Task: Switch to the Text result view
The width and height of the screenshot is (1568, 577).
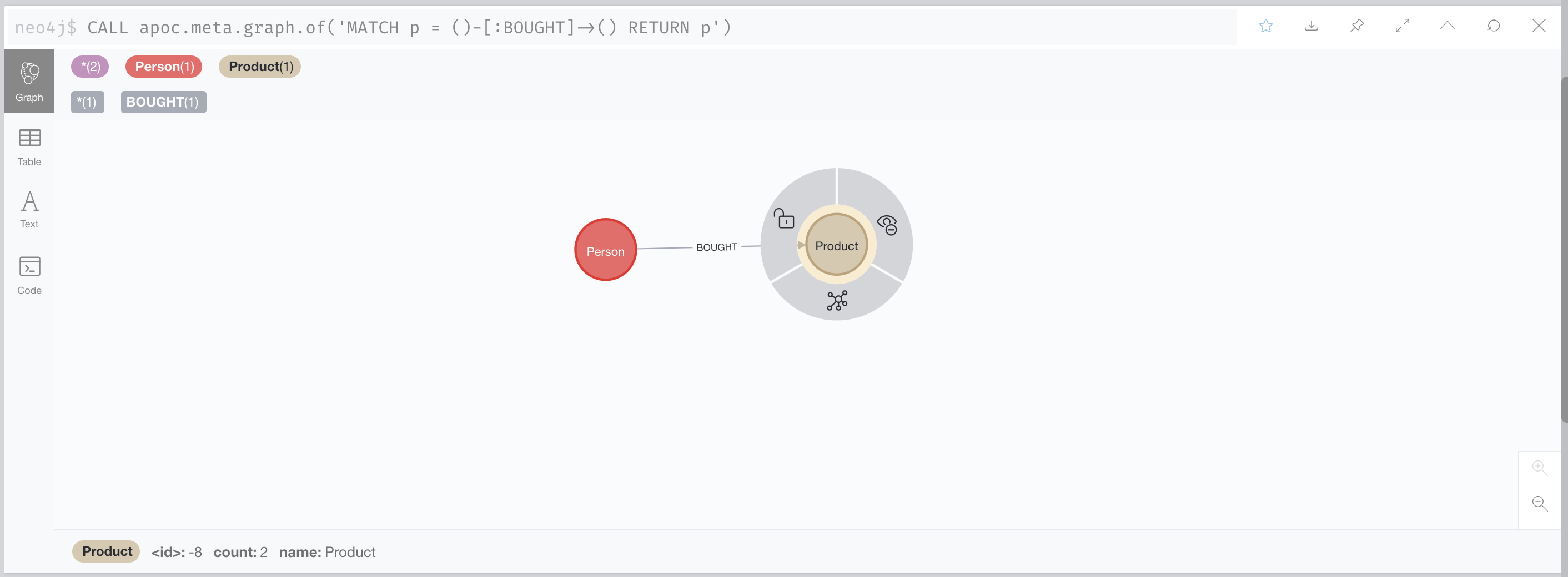Action: coord(29,209)
